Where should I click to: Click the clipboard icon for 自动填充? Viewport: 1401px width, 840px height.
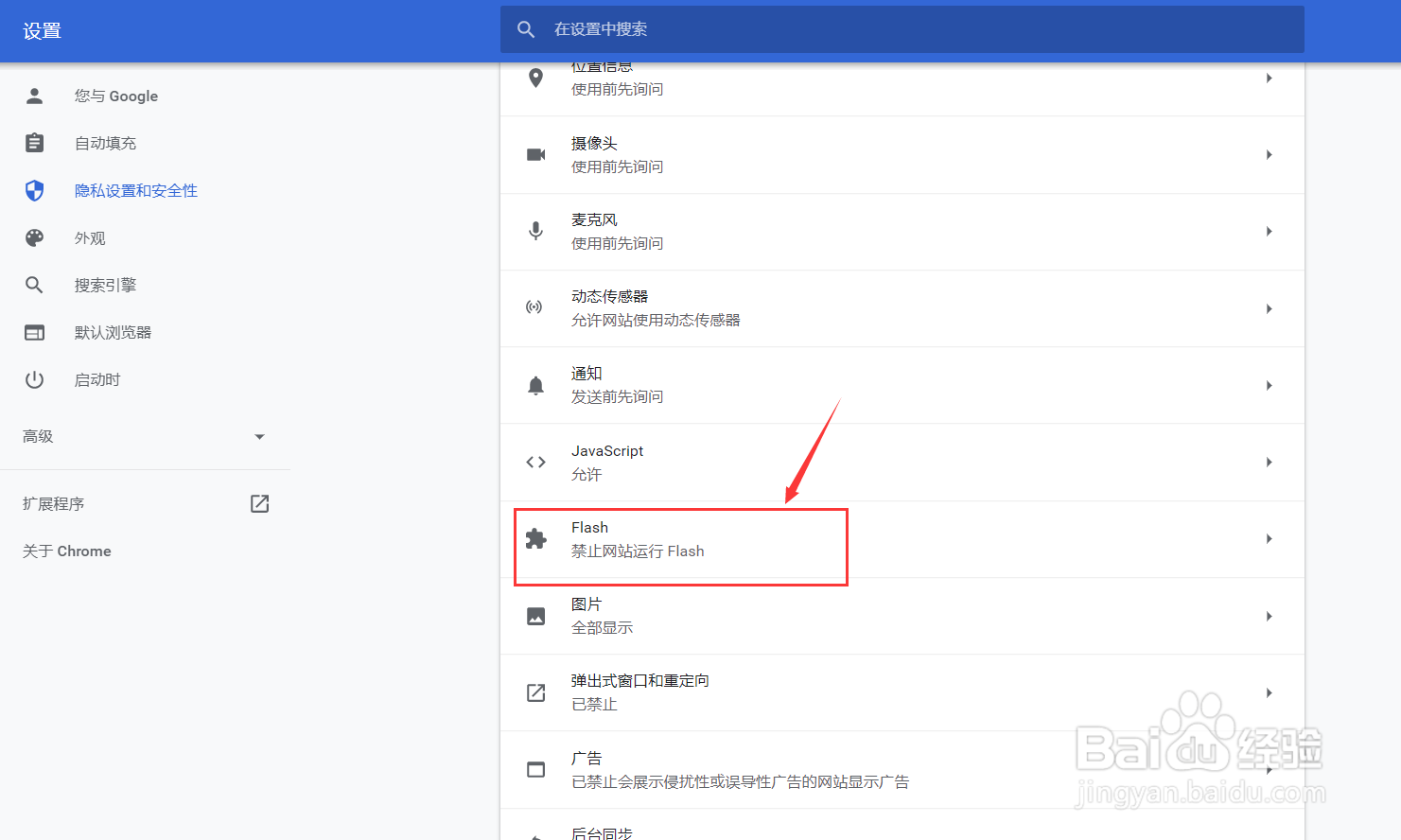tap(35, 143)
